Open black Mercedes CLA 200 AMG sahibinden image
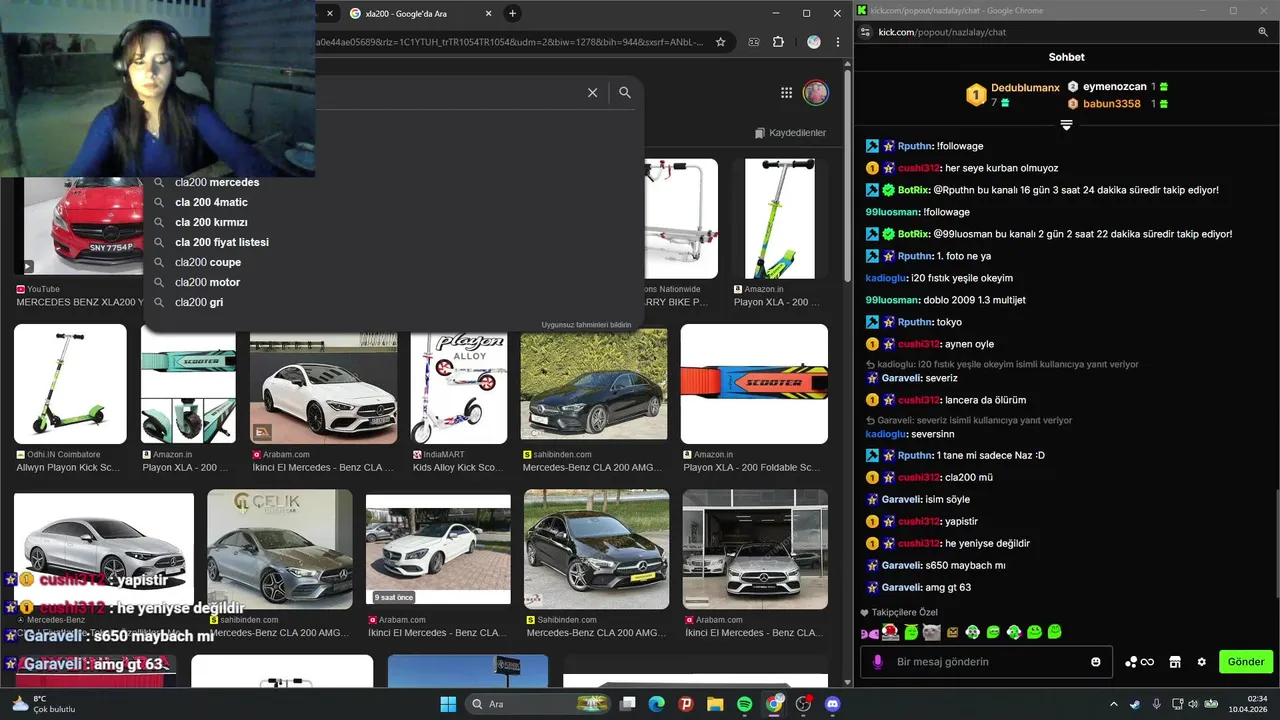The width and height of the screenshot is (1280, 720). click(x=594, y=384)
